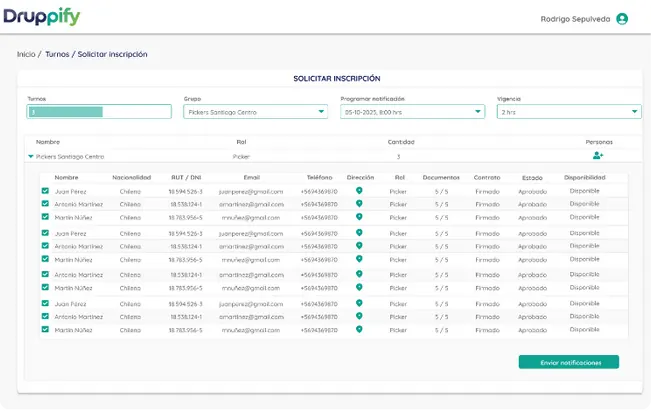Open map pin for the last Juan Pérez row
Screen dimensions: 651x411
point(359,303)
